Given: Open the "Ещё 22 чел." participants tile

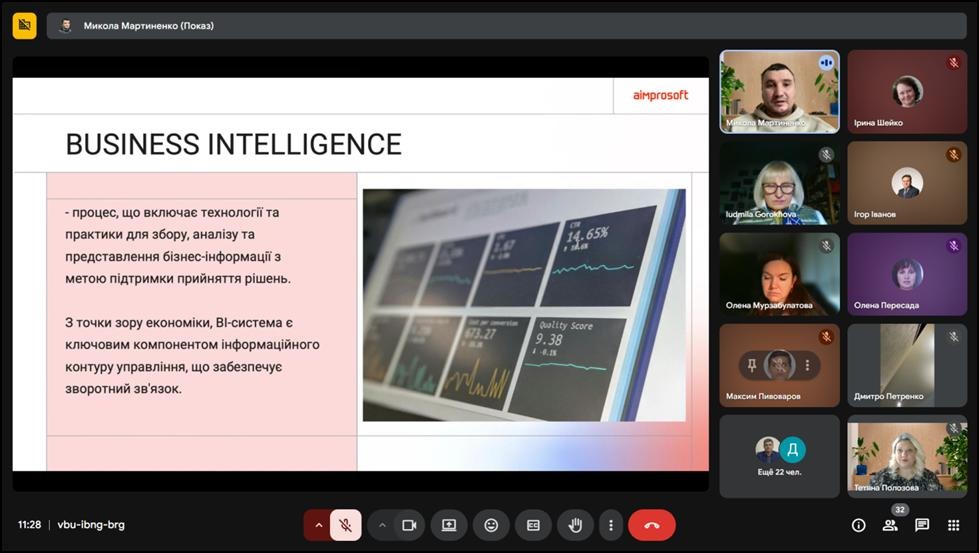Looking at the screenshot, I should 779,456.
